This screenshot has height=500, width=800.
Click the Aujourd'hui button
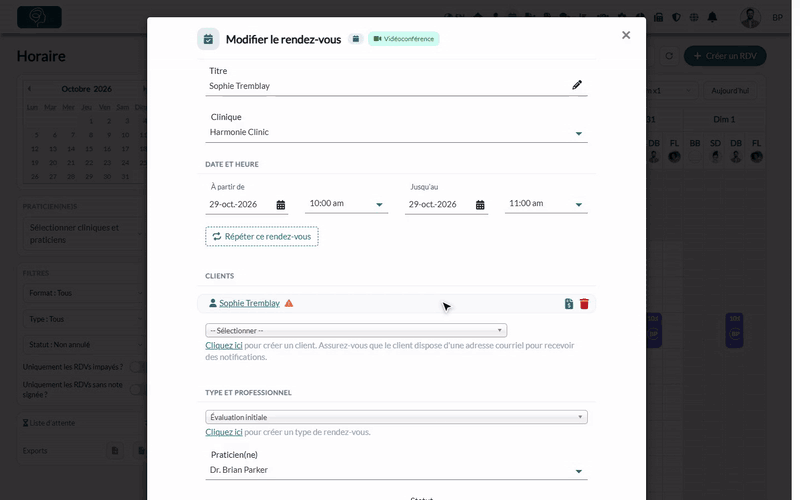coord(730,91)
